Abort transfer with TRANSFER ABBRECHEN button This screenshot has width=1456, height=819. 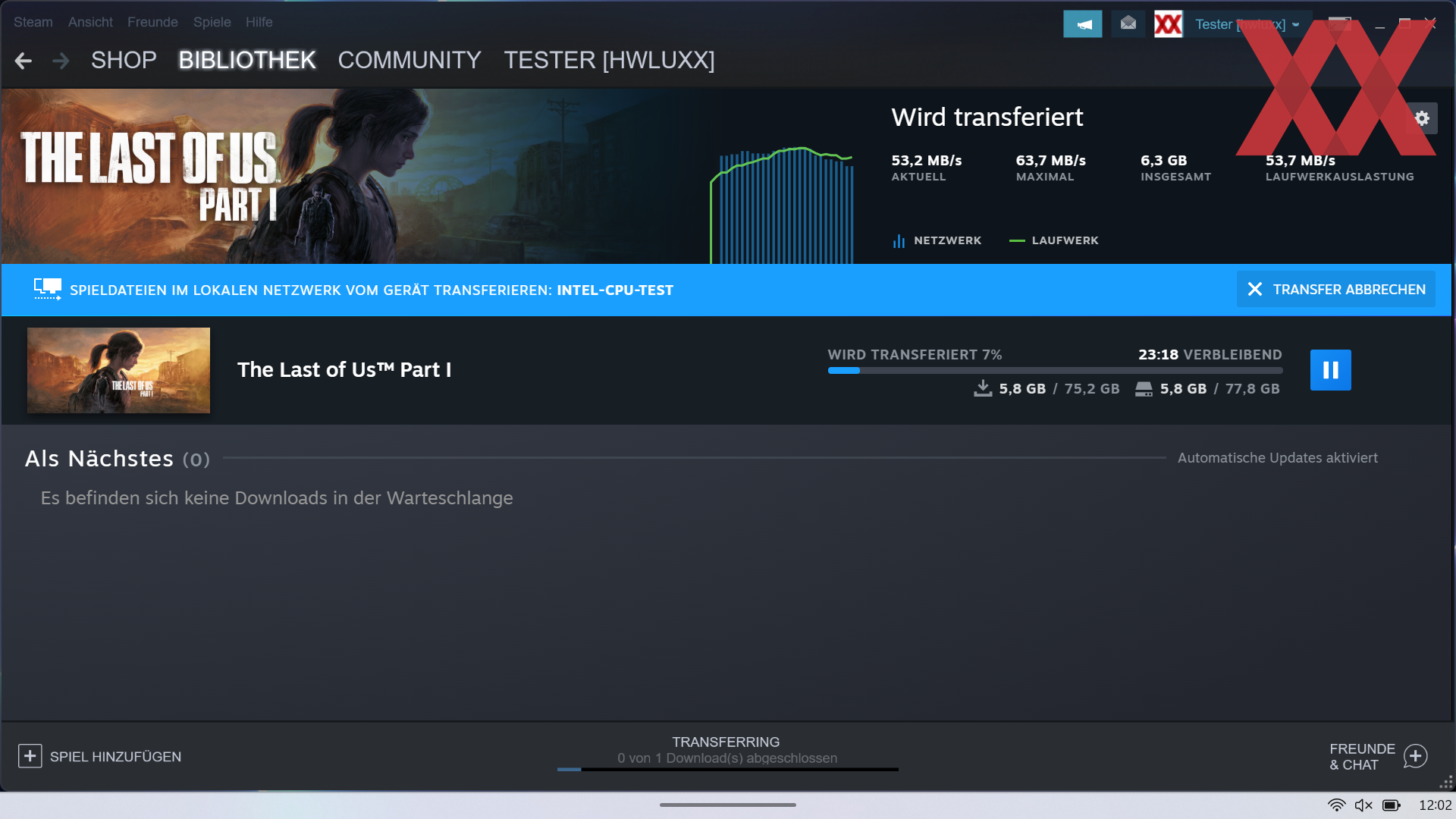tap(1337, 290)
